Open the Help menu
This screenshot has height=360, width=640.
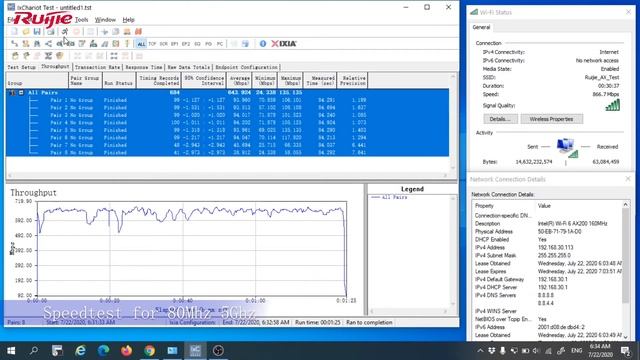pos(129,20)
